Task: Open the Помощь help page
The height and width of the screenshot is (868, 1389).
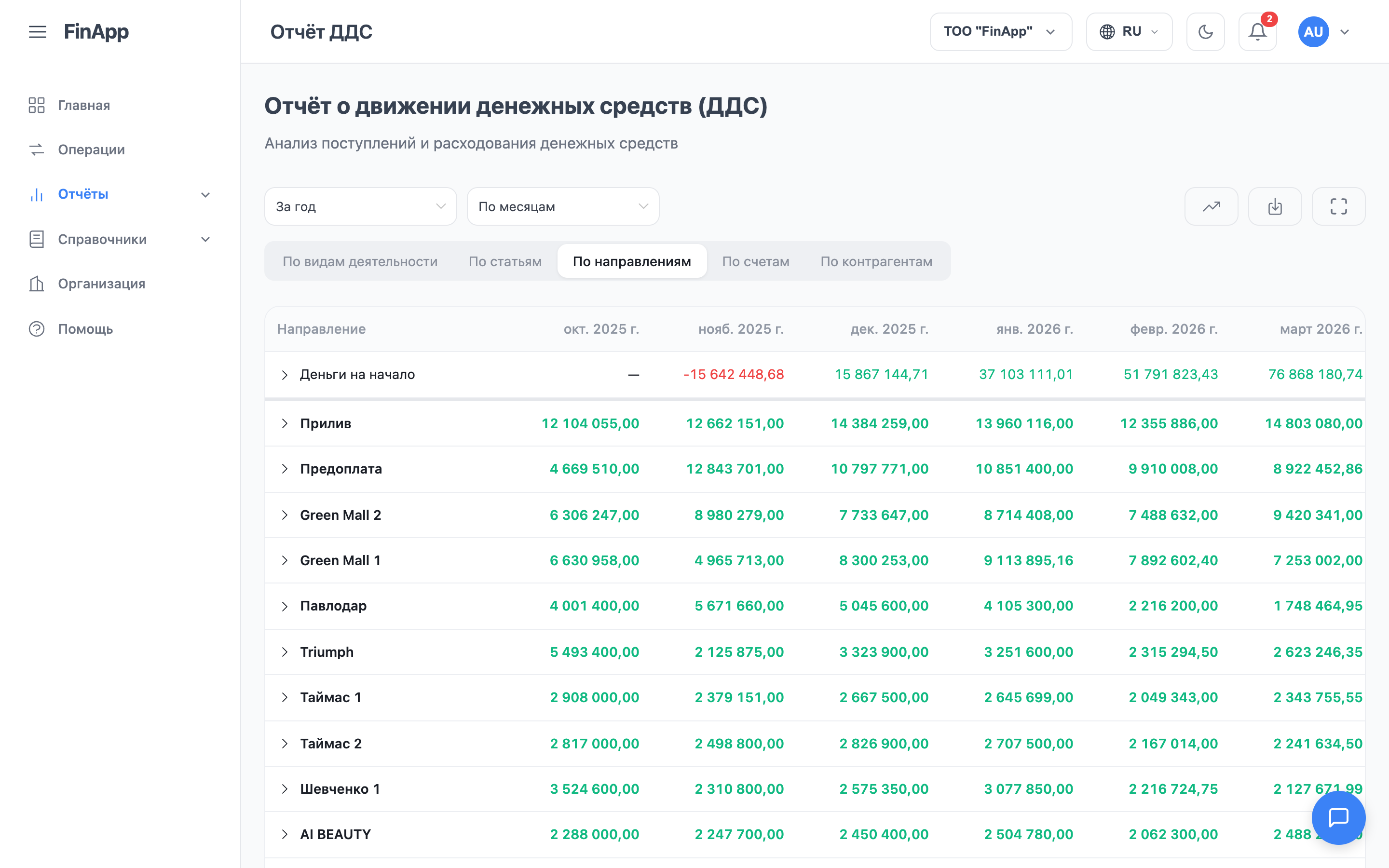Action: pos(85,329)
